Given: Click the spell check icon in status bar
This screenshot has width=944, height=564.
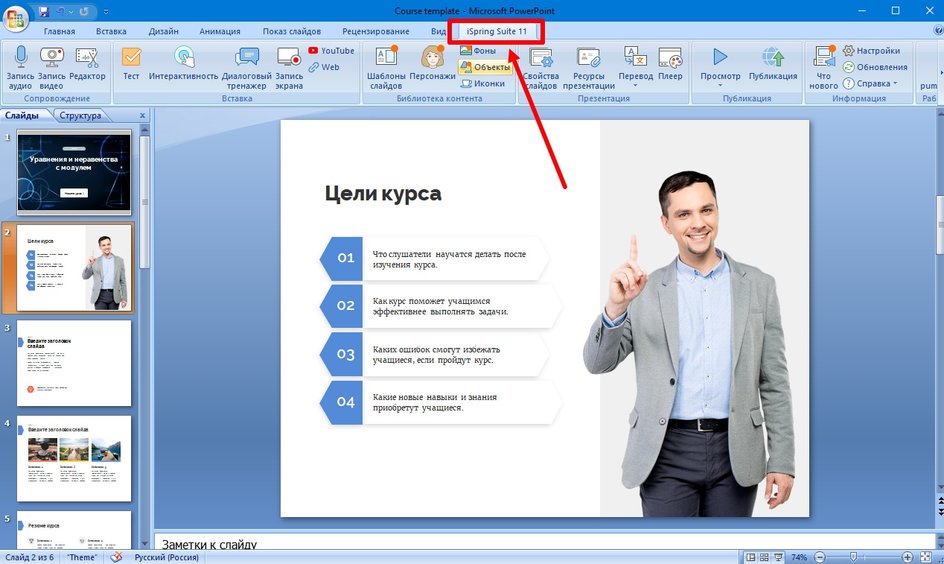Looking at the screenshot, I should [116, 557].
